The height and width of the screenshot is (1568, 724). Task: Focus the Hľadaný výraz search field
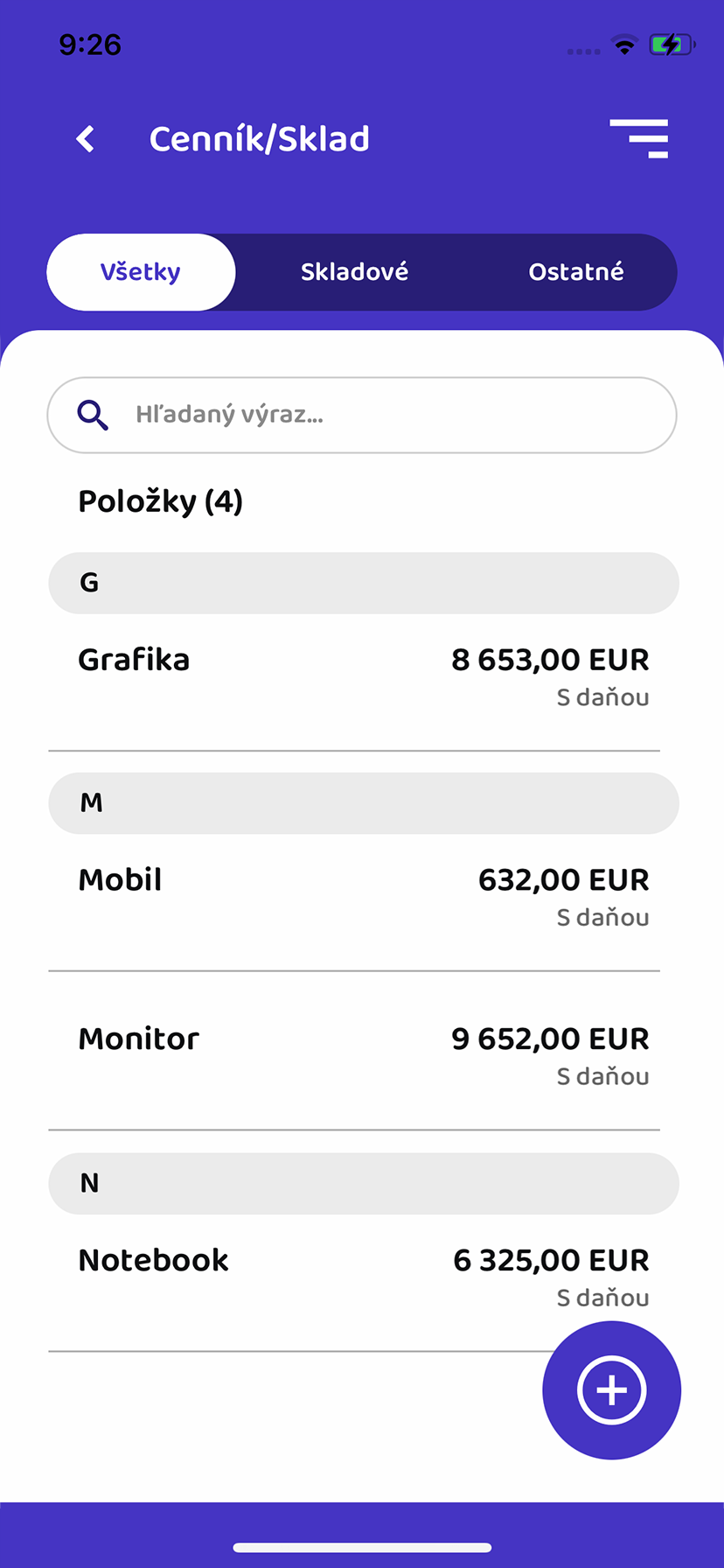(385, 415)
